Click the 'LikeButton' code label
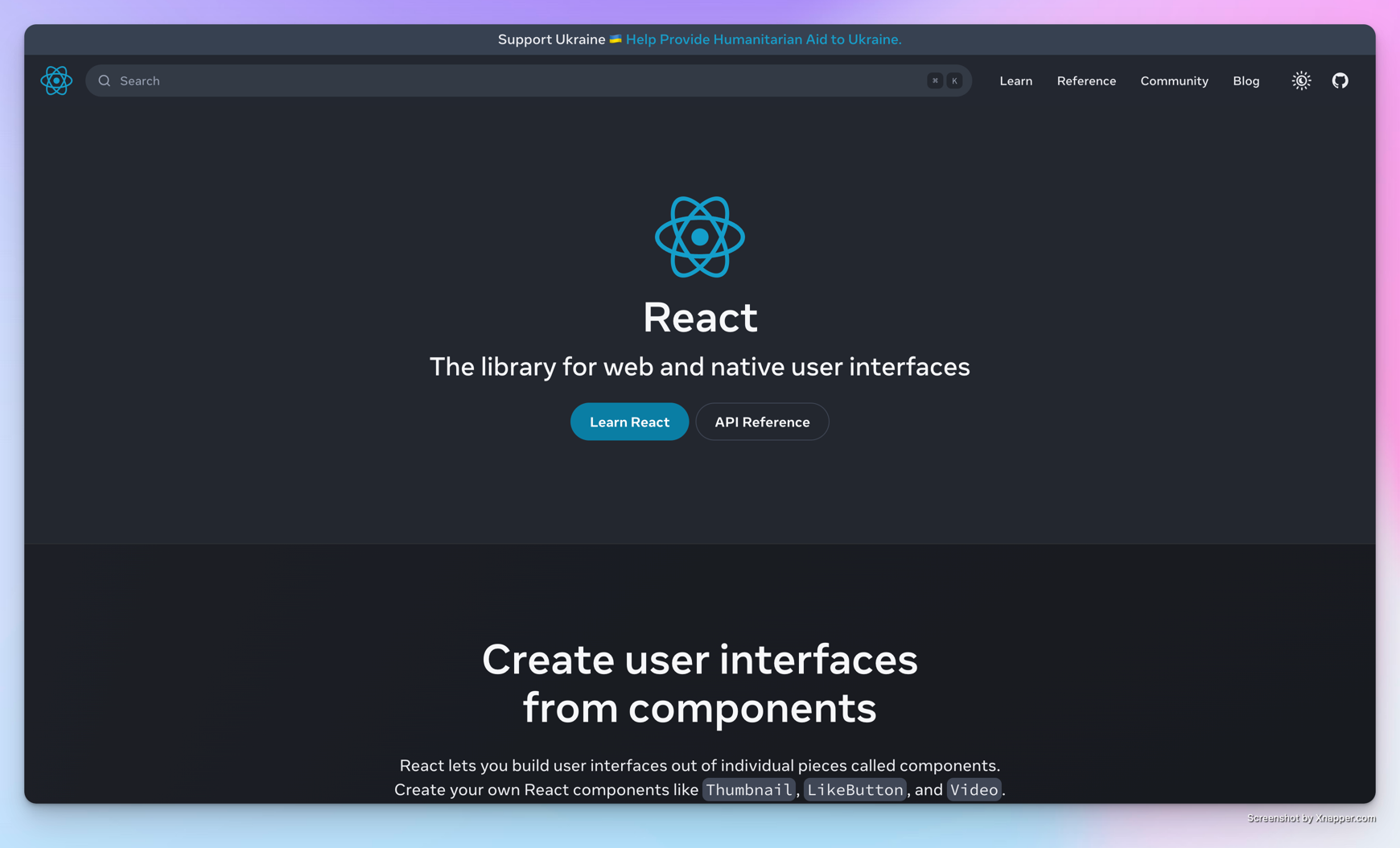1400x848 pixels. click(x=855, y=789)
